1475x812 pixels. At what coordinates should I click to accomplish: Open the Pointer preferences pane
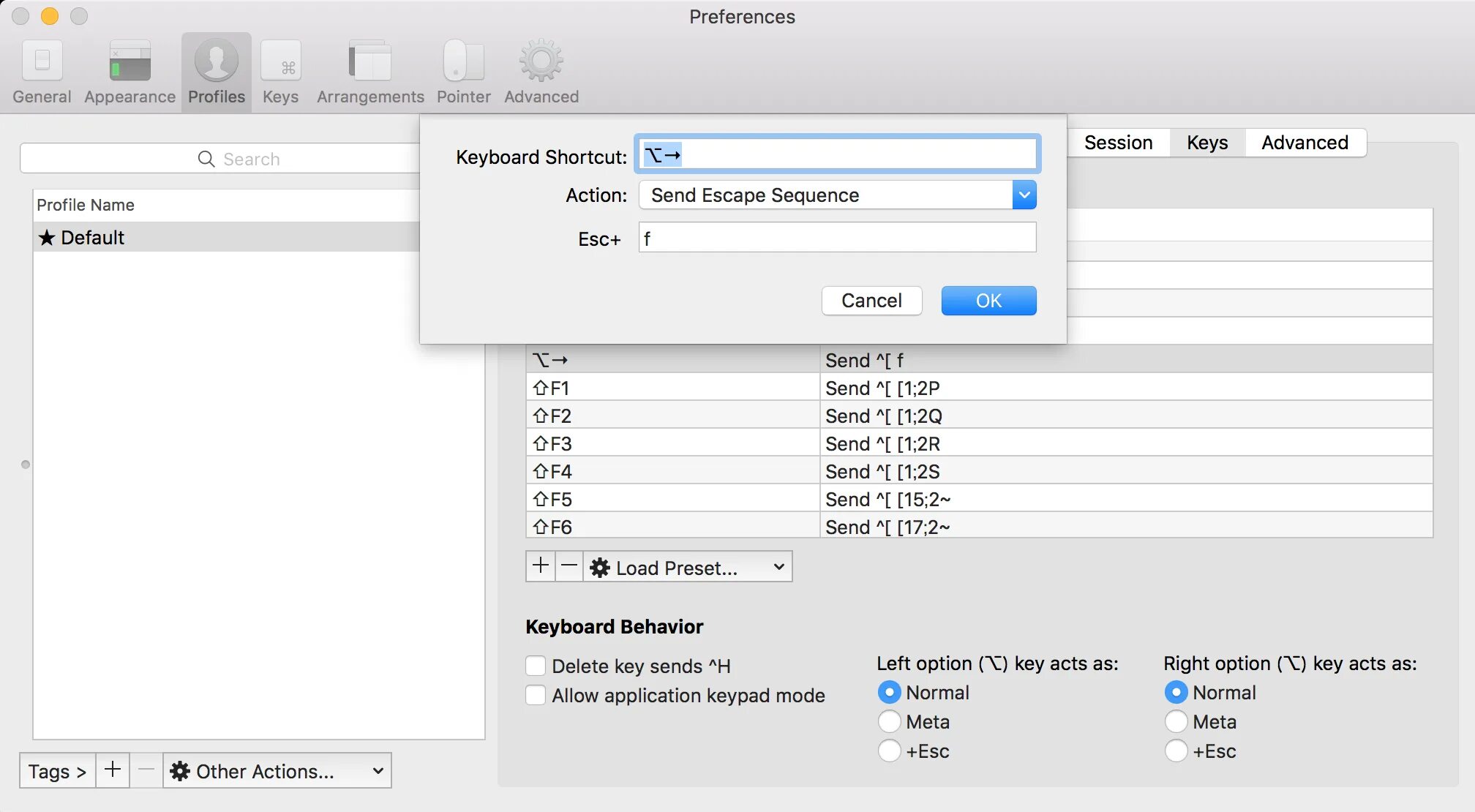click(x=463, y=72)
